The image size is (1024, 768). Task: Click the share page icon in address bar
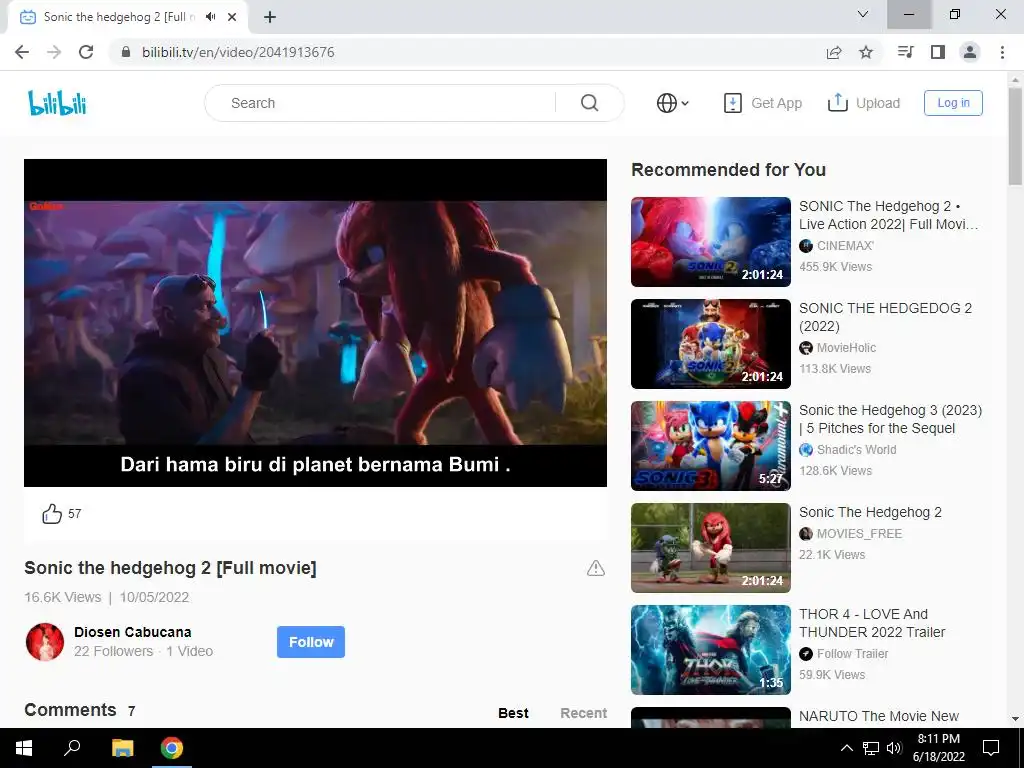click(x=834, y=52)
